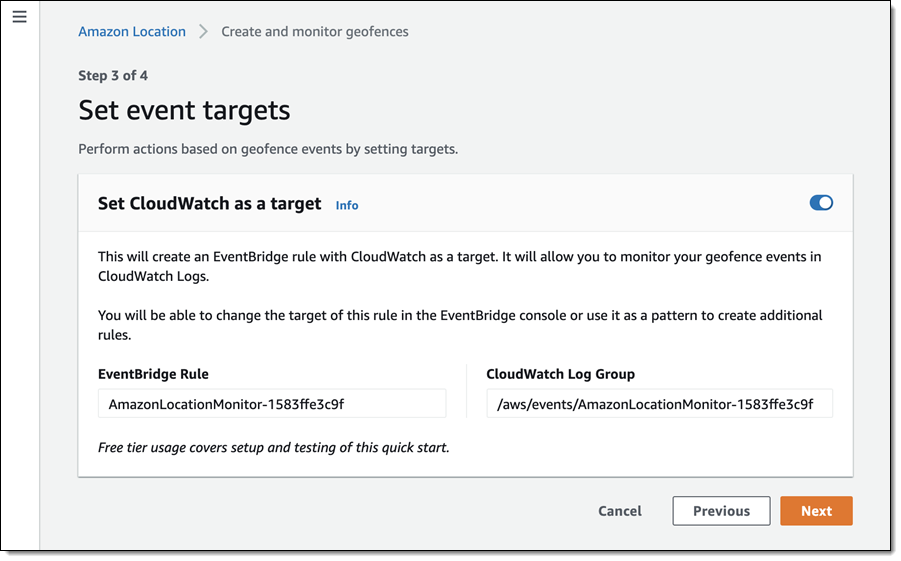Proceed with the orange Next button

[816, 511]
